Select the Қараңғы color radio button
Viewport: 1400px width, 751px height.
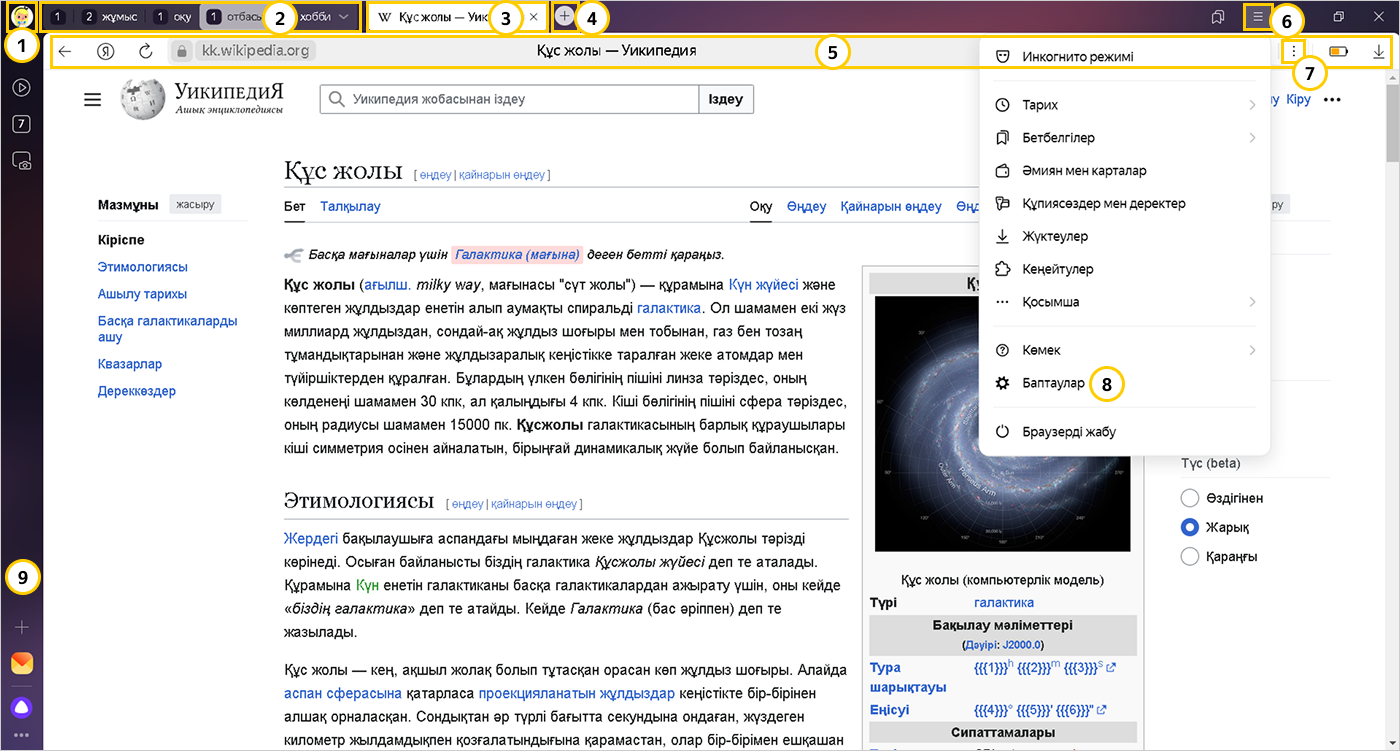click(x=1190, y=556)
